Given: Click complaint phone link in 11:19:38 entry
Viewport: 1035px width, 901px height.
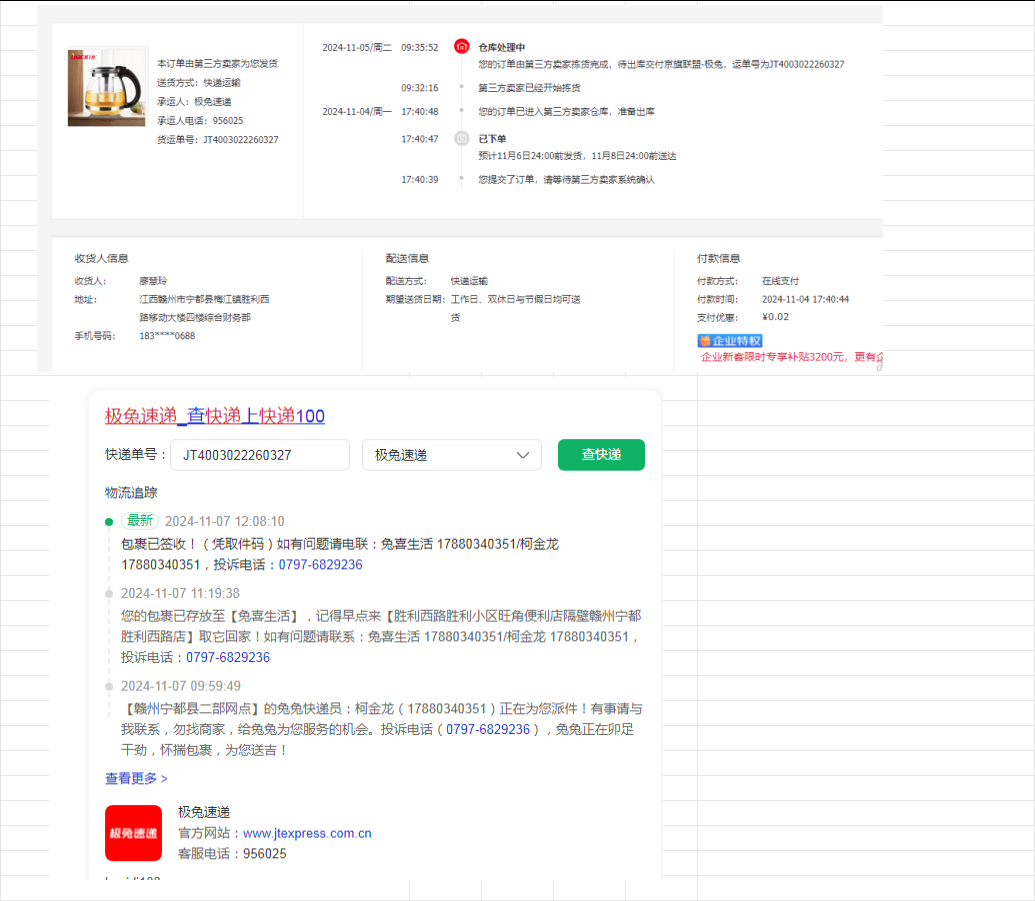Looking at the screenshot, I should click(x=228, y=657).
